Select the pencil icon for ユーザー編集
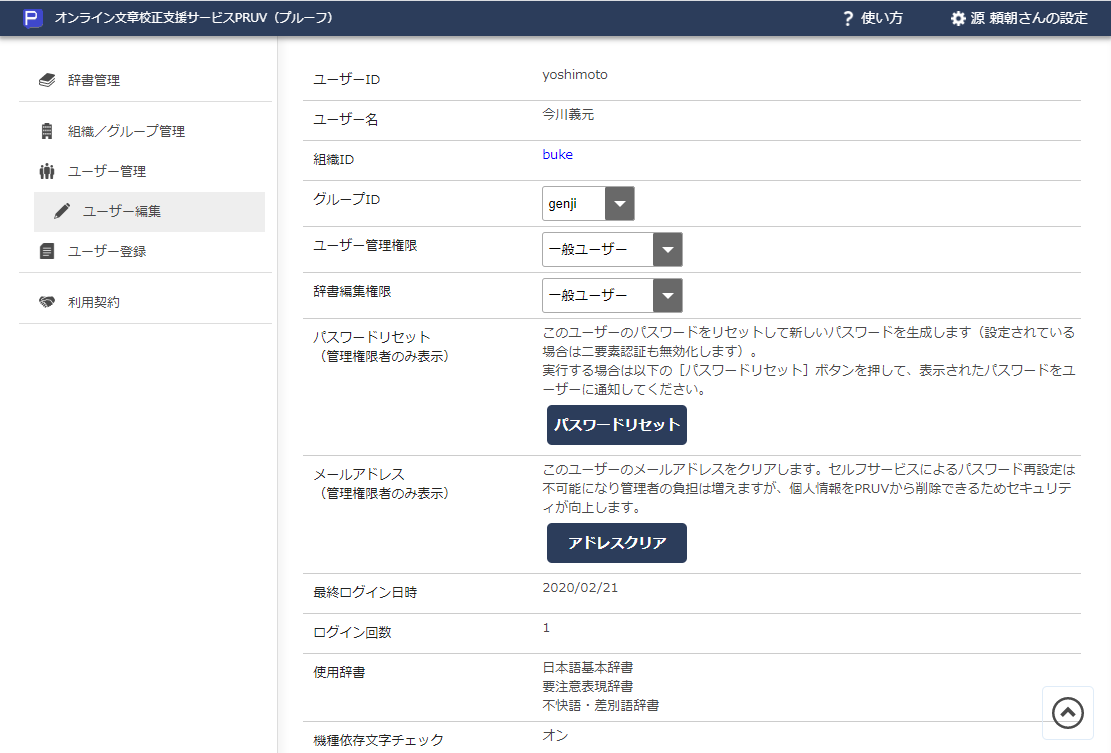1111x753 pixels. 62,211
